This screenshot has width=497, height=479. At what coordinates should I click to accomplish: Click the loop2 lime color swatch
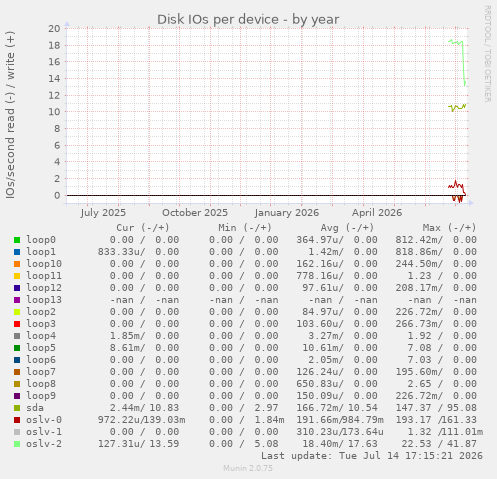17,312
